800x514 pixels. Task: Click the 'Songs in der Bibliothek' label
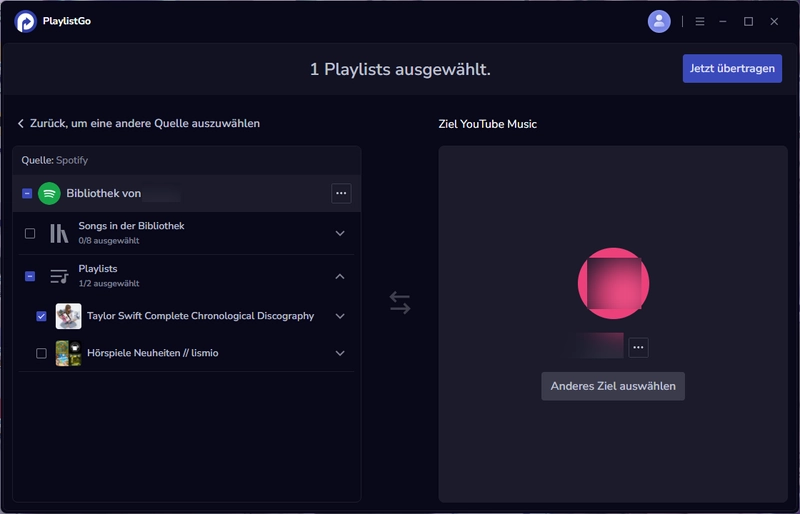131,226
